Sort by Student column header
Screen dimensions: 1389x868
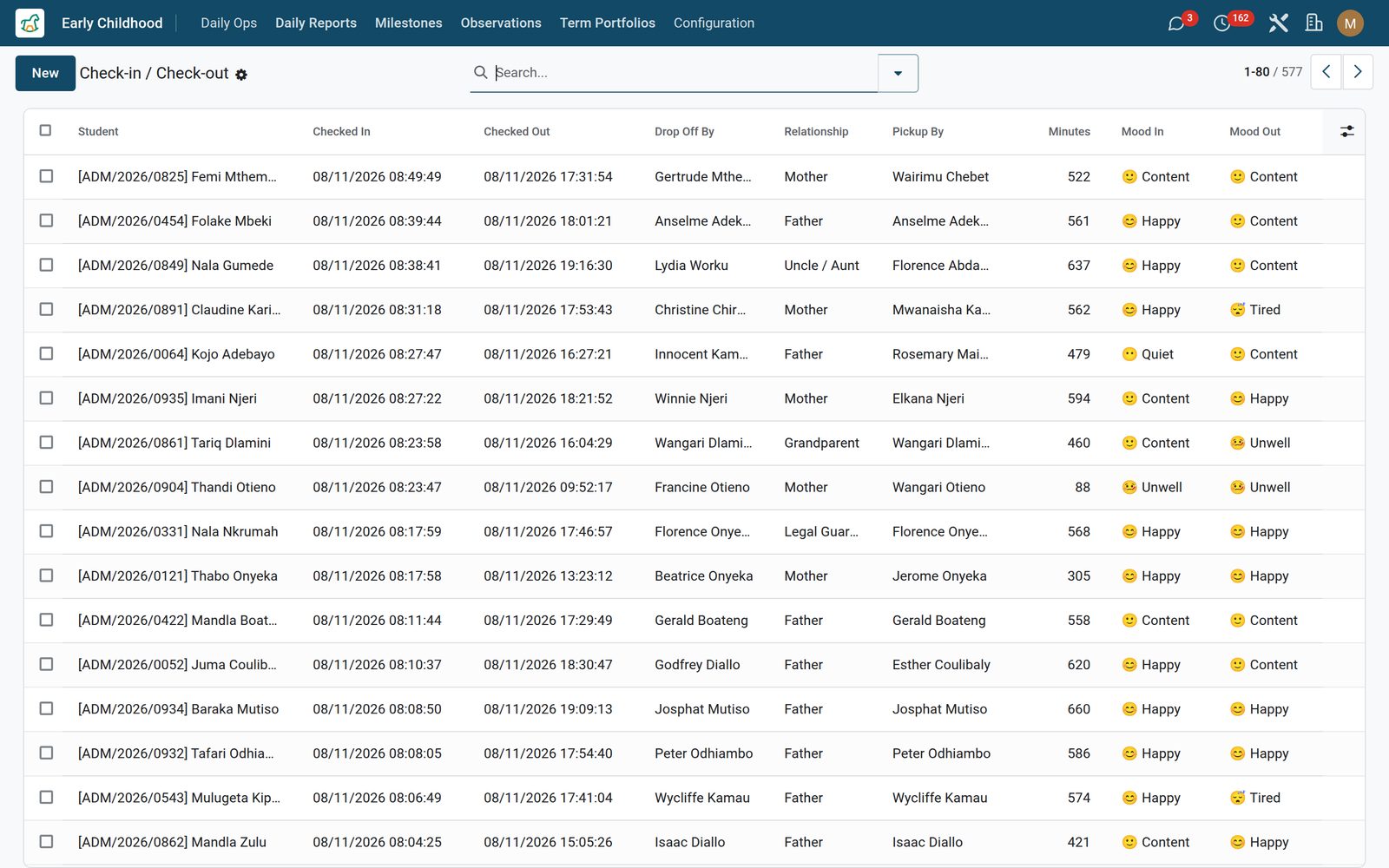click(98, 131)
